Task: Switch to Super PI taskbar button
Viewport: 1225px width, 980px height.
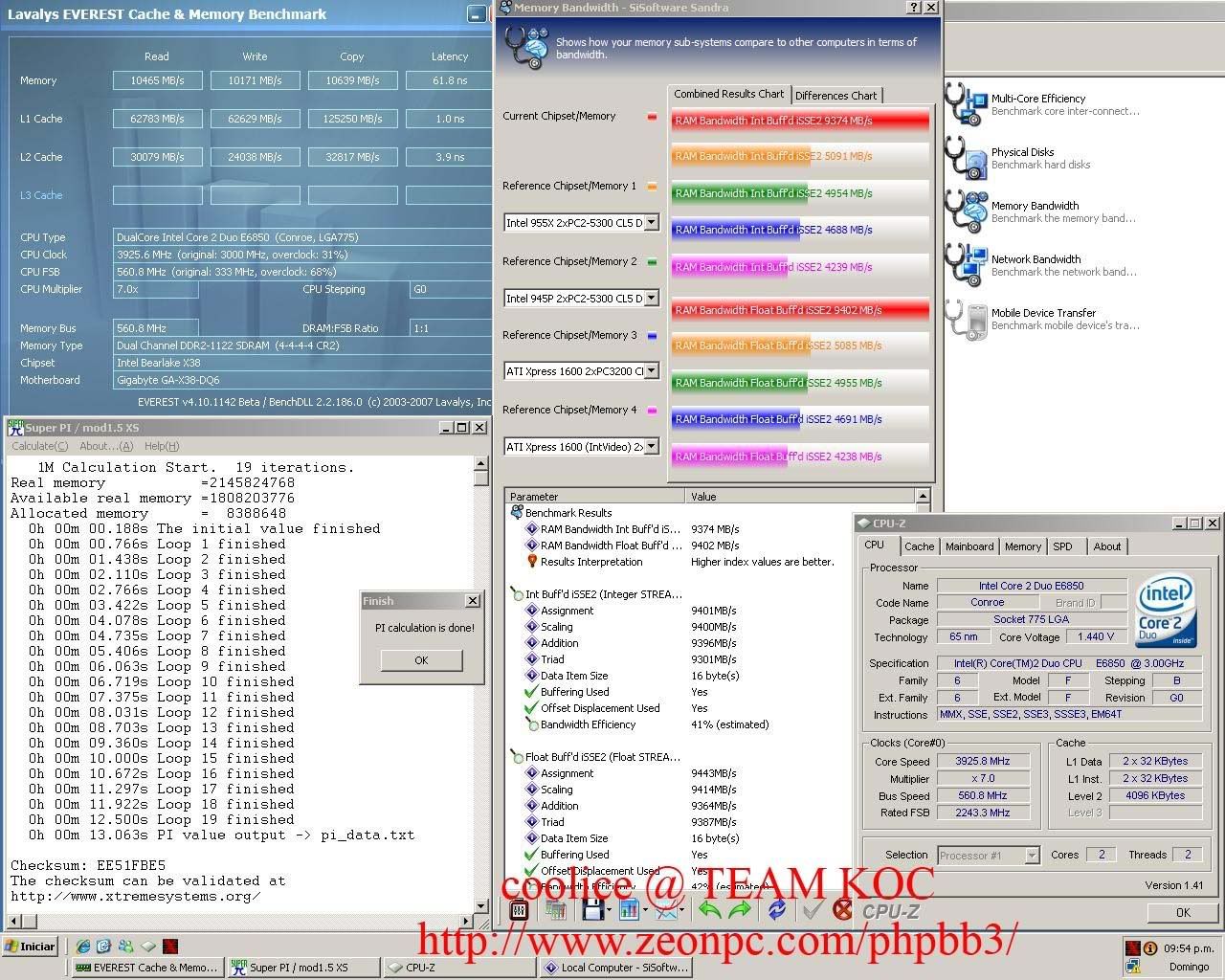Action: click(303, 968)
